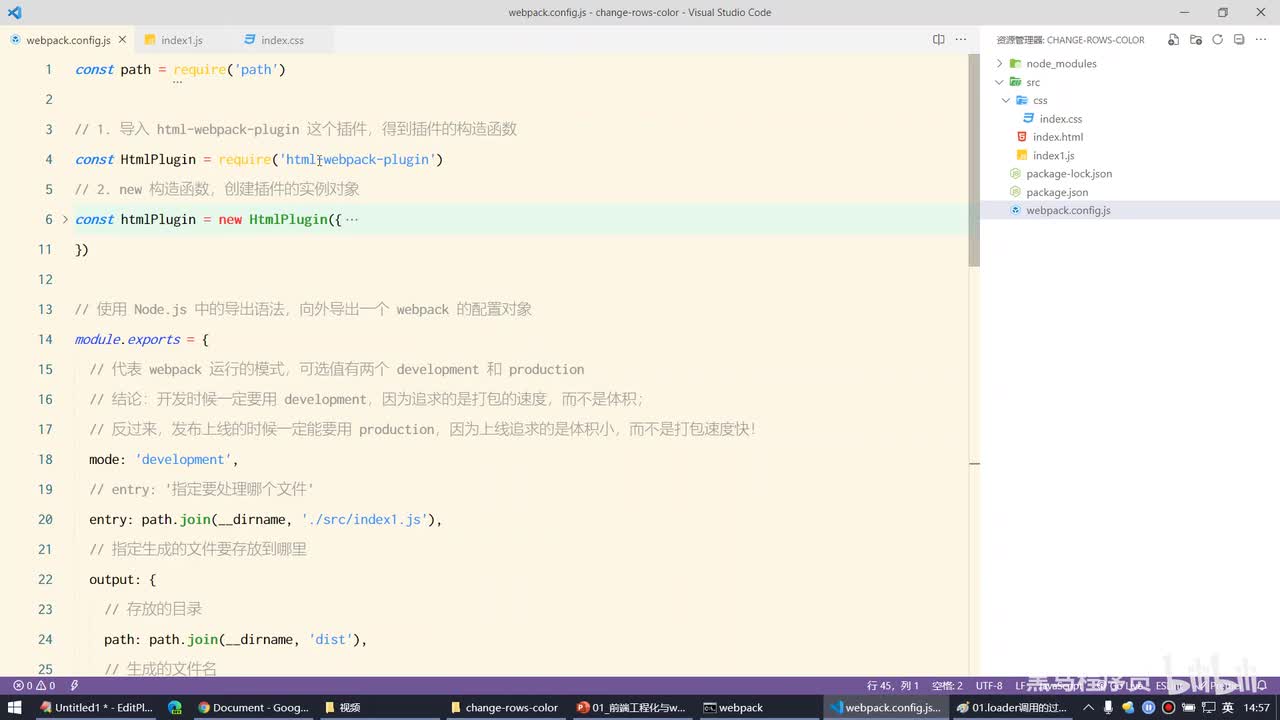The width and height of the screenshot is (1280, 720).
Task: Open change-rows-color folder taskbar window
Action: coord(504,707)
